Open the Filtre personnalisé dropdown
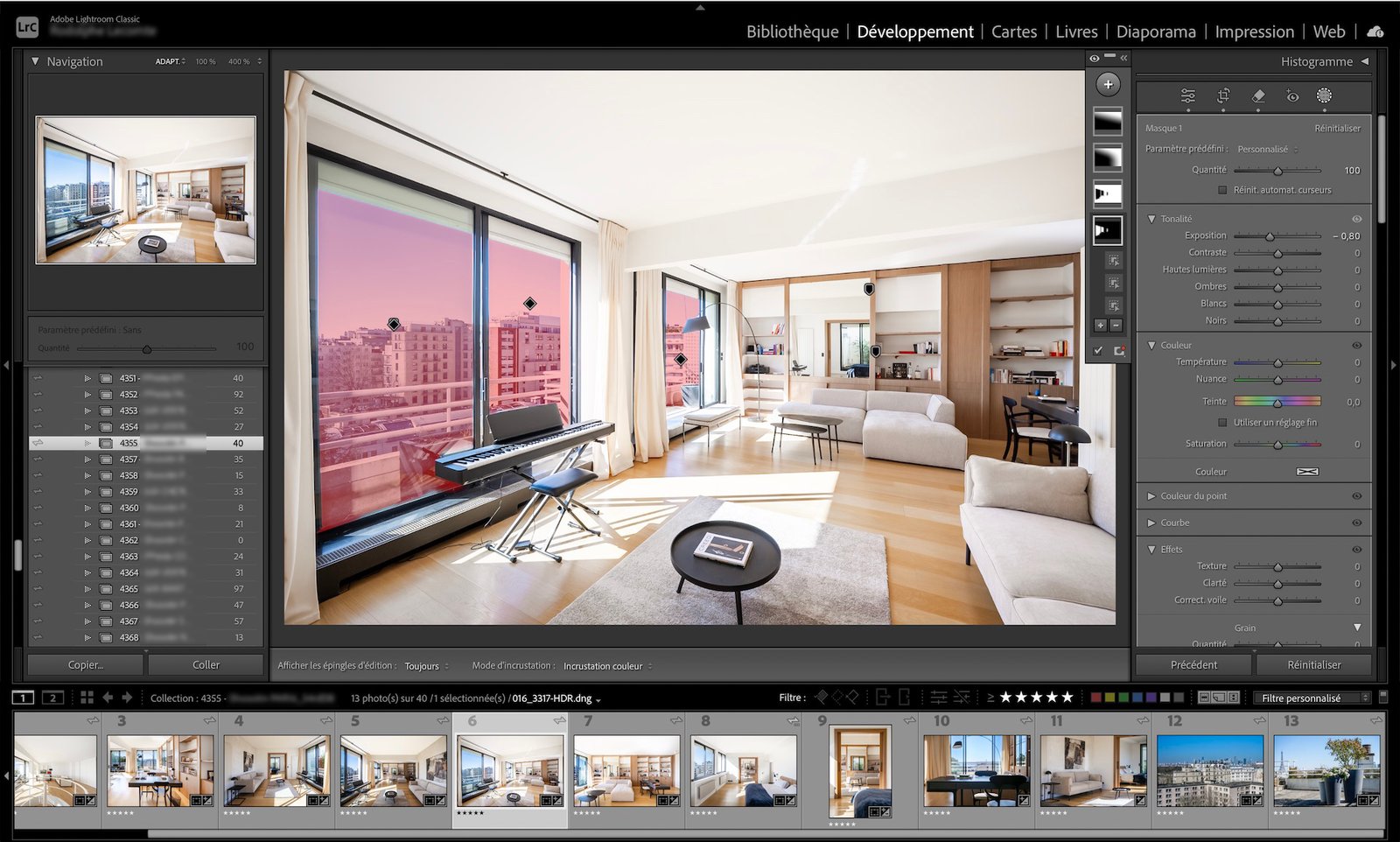1400x842 pixels. pos(1311,698)
